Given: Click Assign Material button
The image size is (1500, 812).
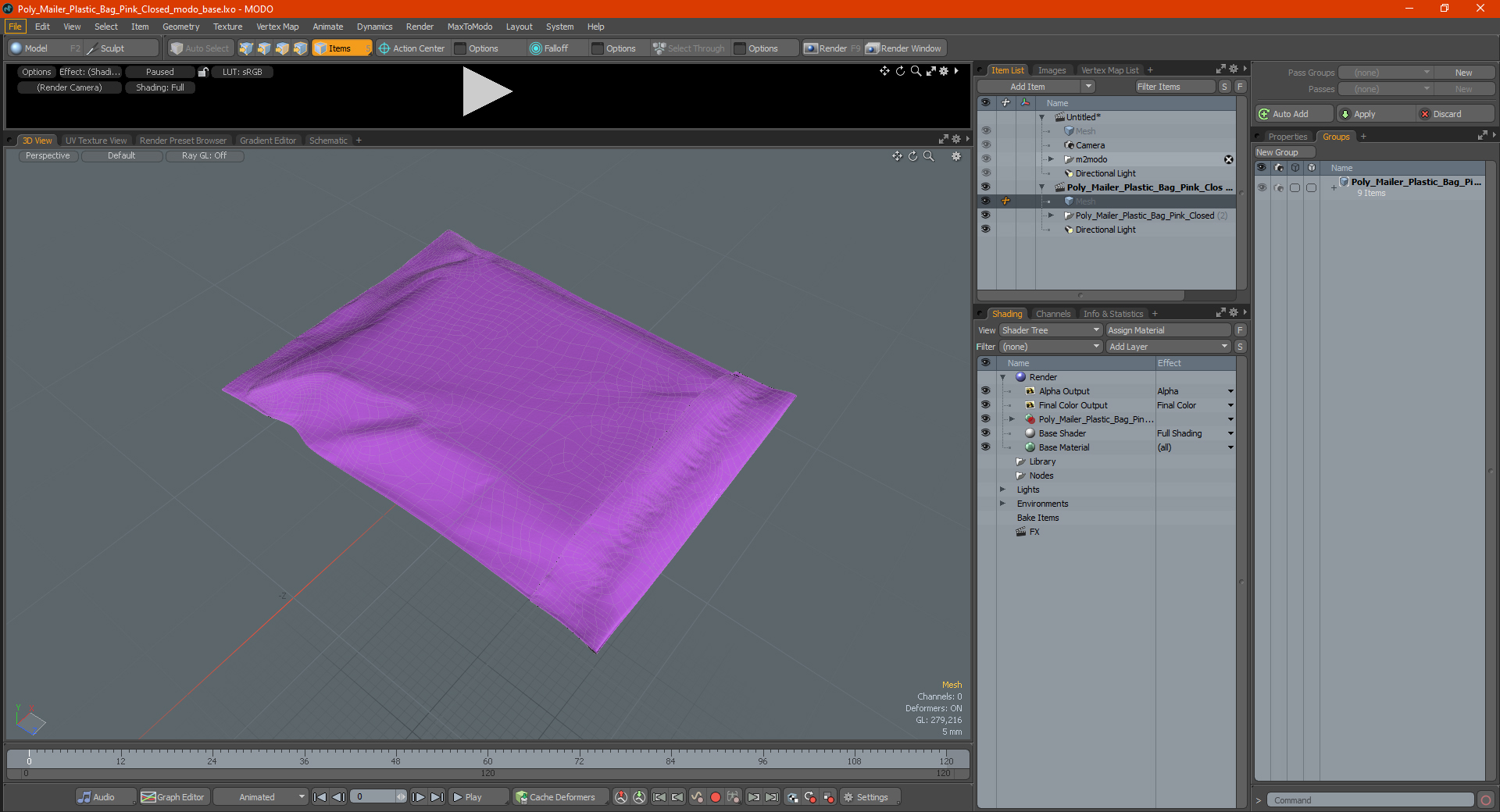Looking at the screenshot, I should 1168,330.
